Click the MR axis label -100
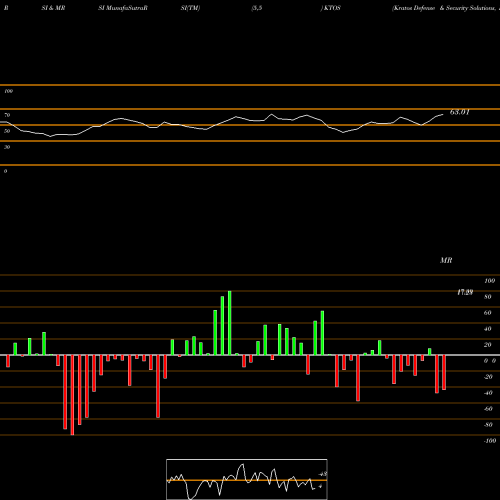This screenshot has width=500, height=500. (490, 441)
